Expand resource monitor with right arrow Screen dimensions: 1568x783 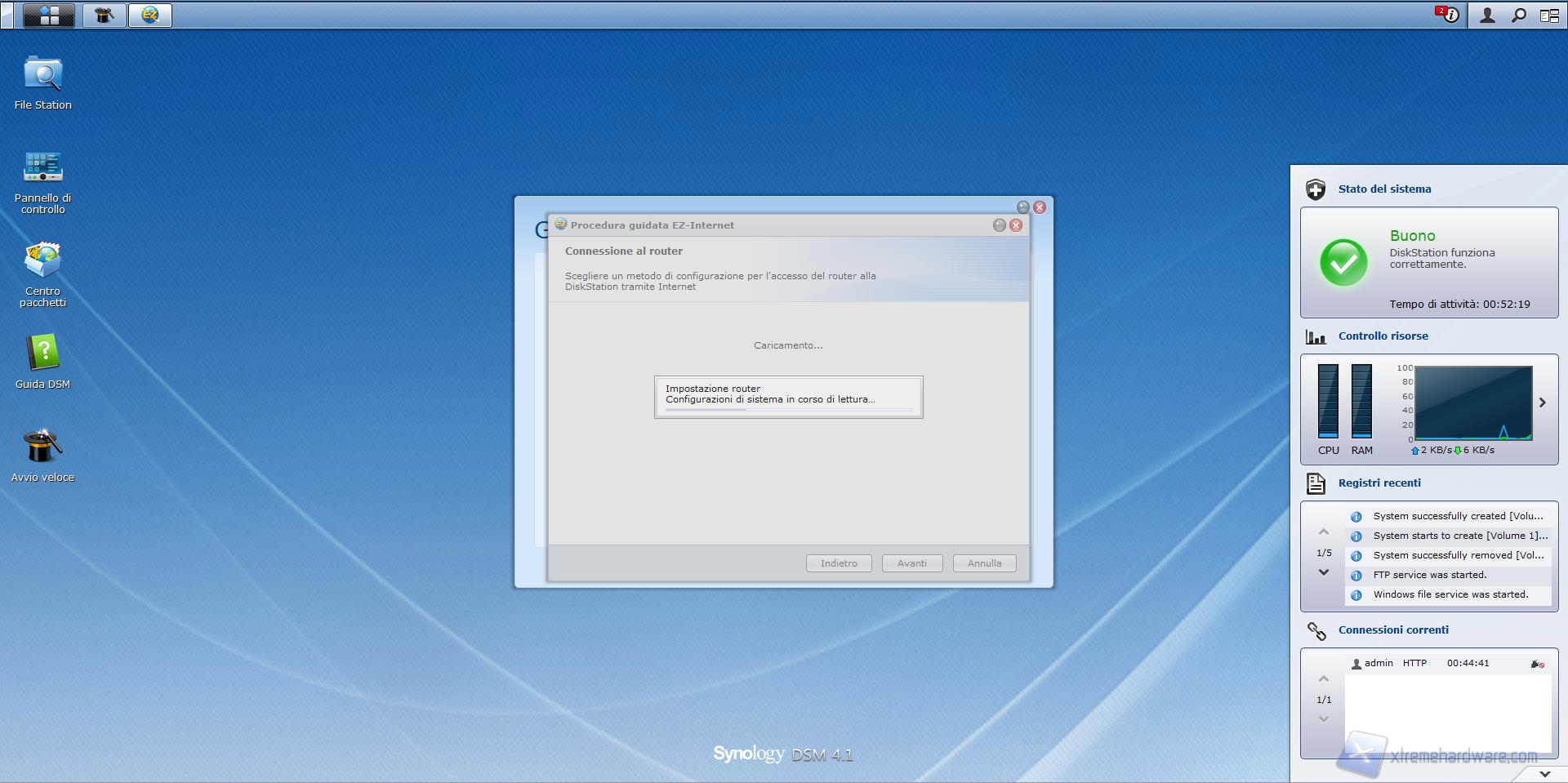click(1542, 403)
